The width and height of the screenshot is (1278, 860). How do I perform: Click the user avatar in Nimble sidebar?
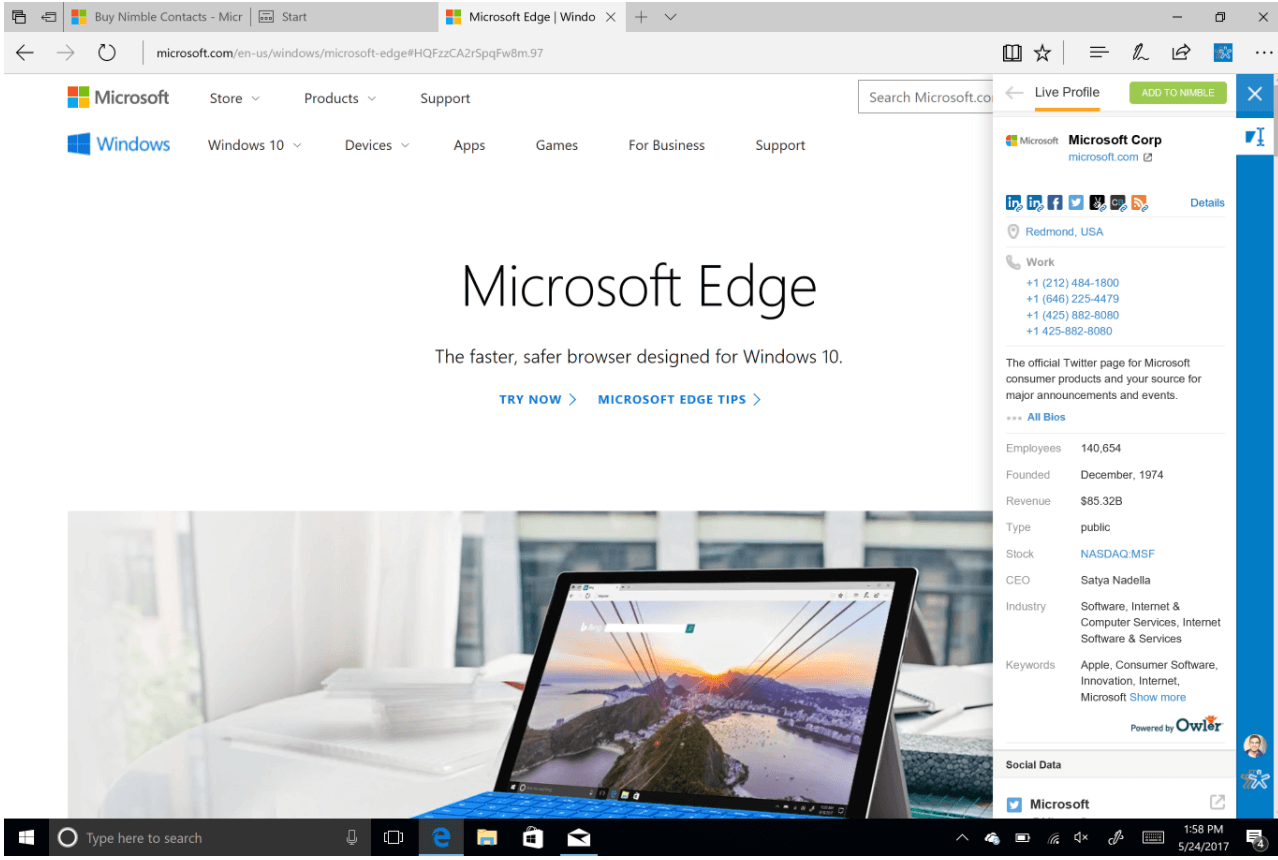(x=1255, y=745)
